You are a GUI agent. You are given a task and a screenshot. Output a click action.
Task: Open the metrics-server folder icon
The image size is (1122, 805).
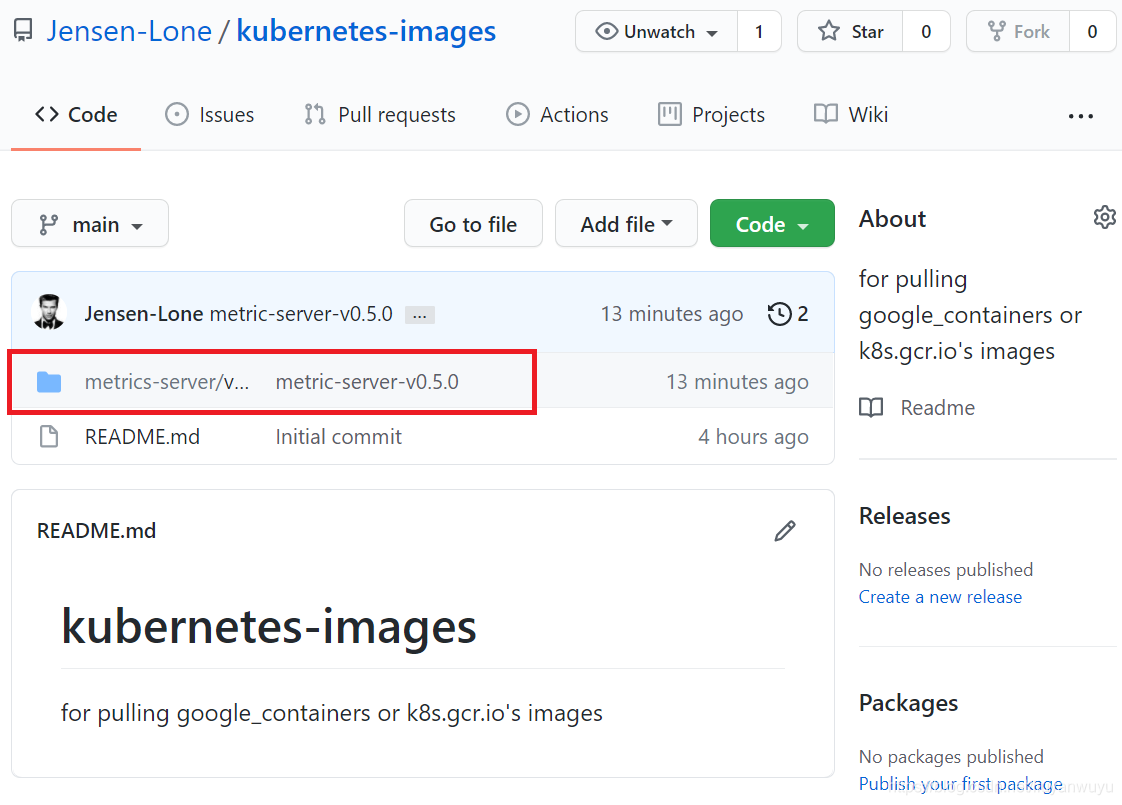pyautogui.click(x=49, y=382)
